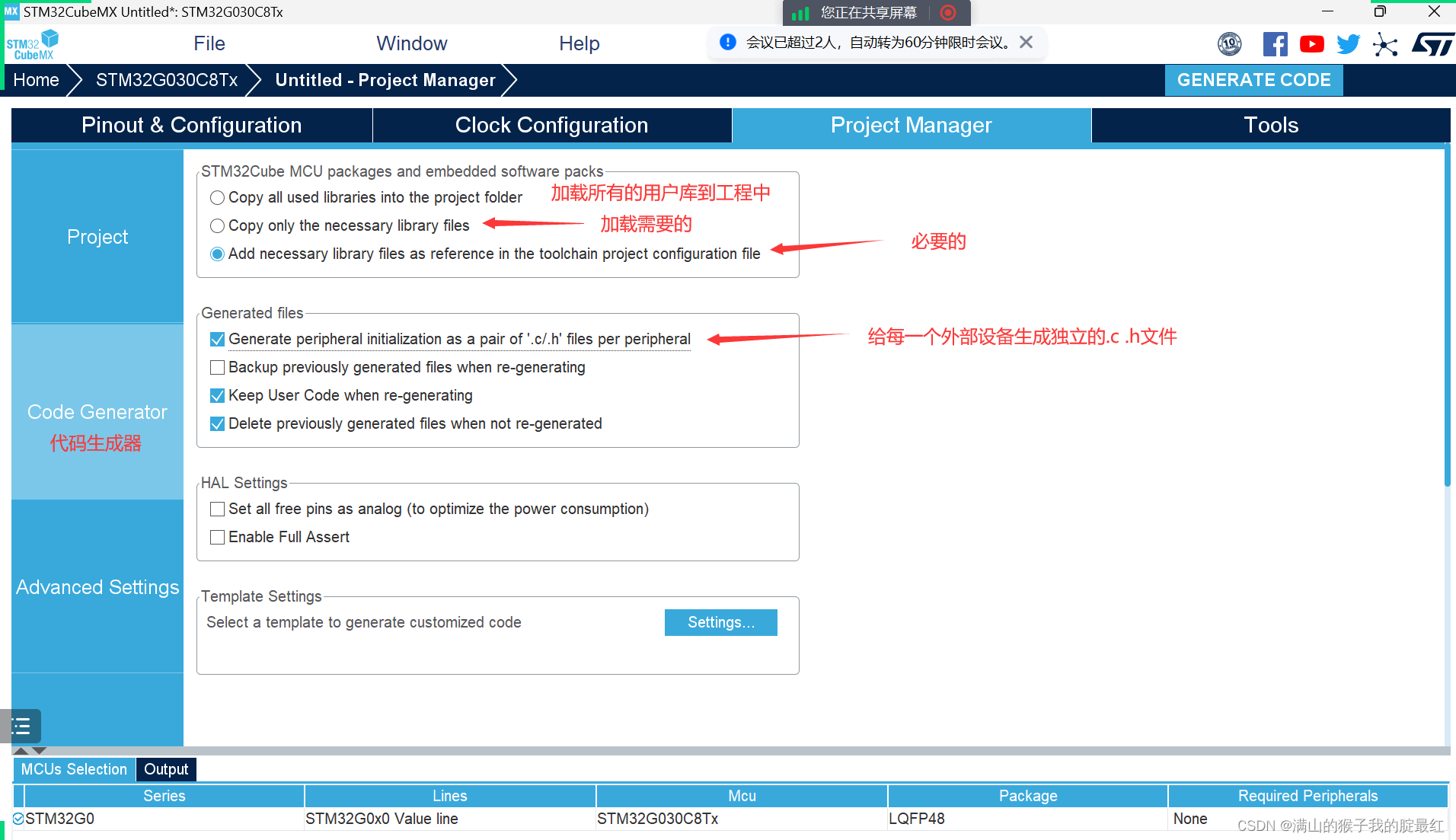Click the red recording indicator icon
The height and width of the screenshot is (840, 1456).
click(948, 13)
